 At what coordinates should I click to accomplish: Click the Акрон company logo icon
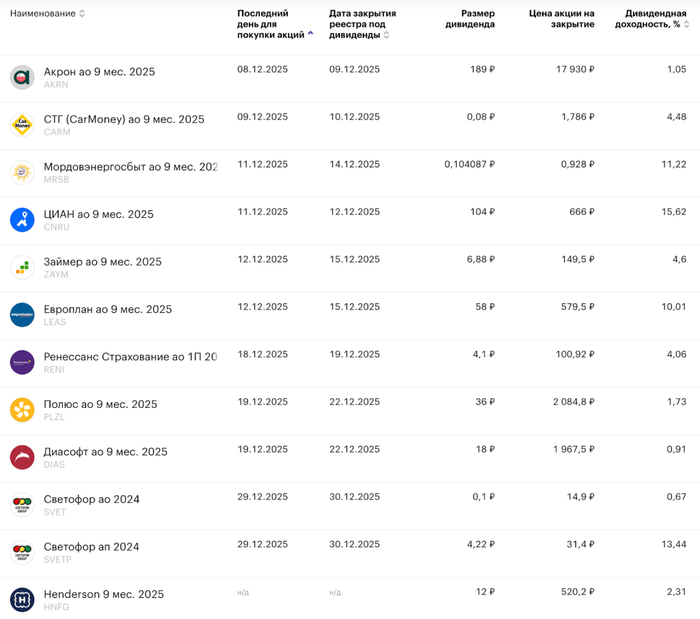(22, 77)
